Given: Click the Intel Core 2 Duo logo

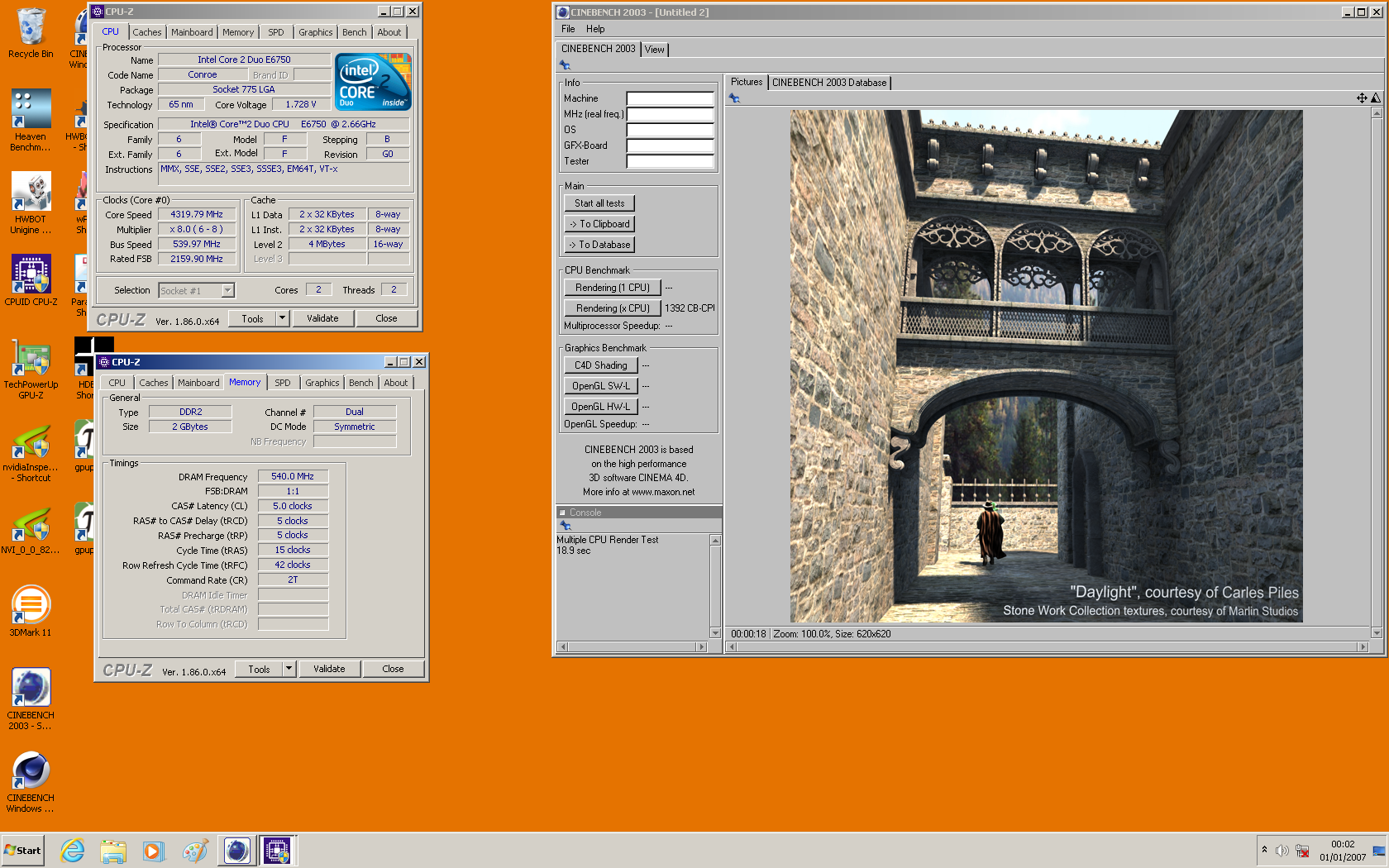Looking at the screenshot, I should click(x=374, y=82).
